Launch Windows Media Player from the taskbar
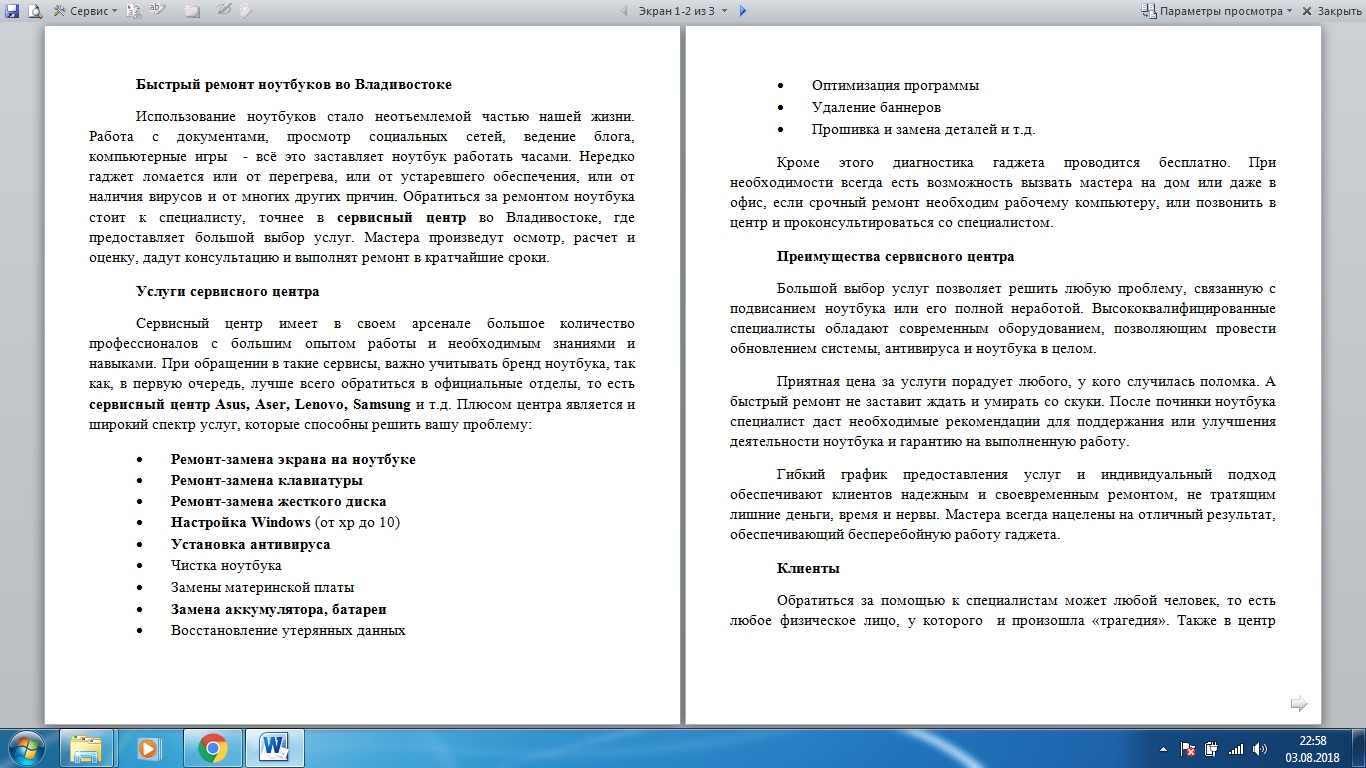1366x768 pixels. click(x=149, y=748)
